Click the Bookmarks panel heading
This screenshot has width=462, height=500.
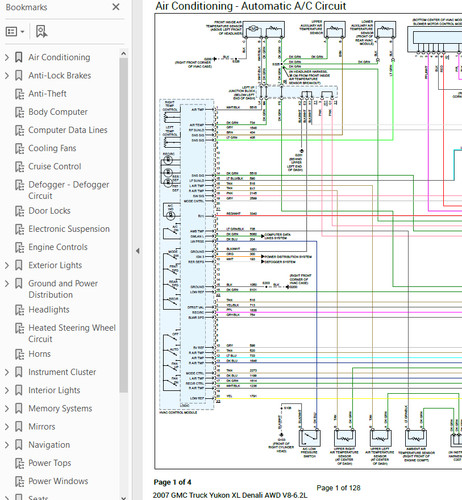[x=26, y=7]
